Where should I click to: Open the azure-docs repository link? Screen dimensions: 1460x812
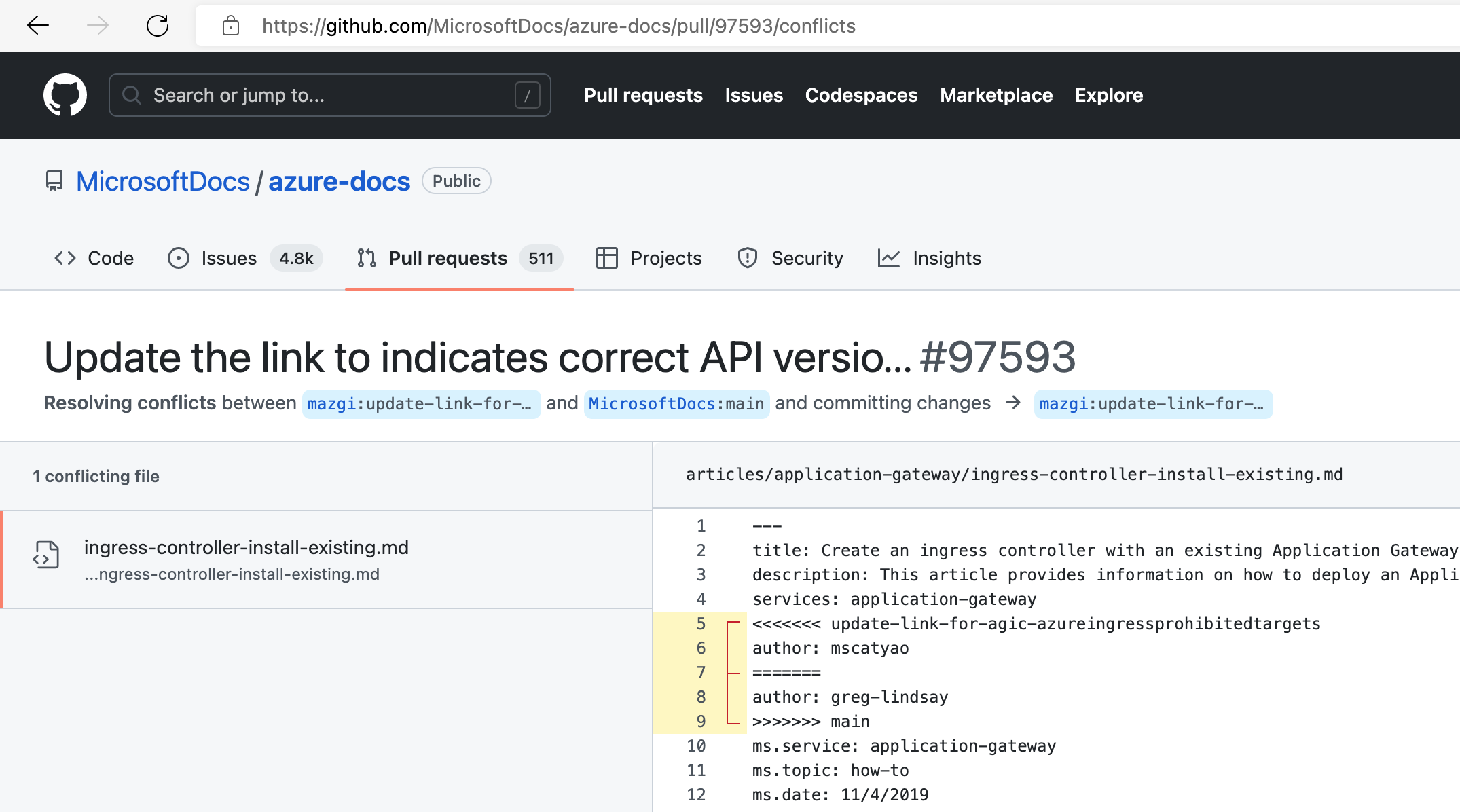[339, 181]
